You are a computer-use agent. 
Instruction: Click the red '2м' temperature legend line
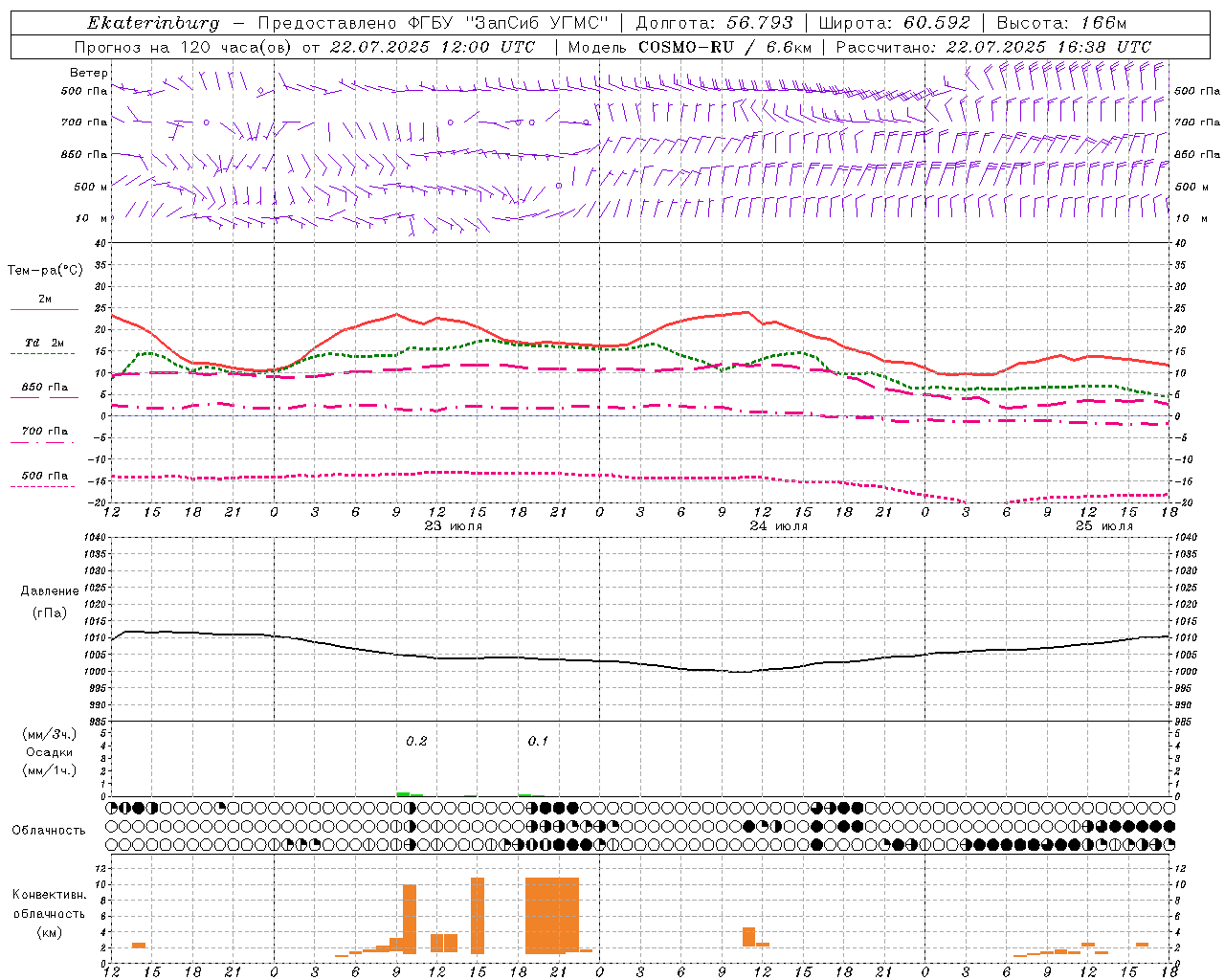point(44,309)
